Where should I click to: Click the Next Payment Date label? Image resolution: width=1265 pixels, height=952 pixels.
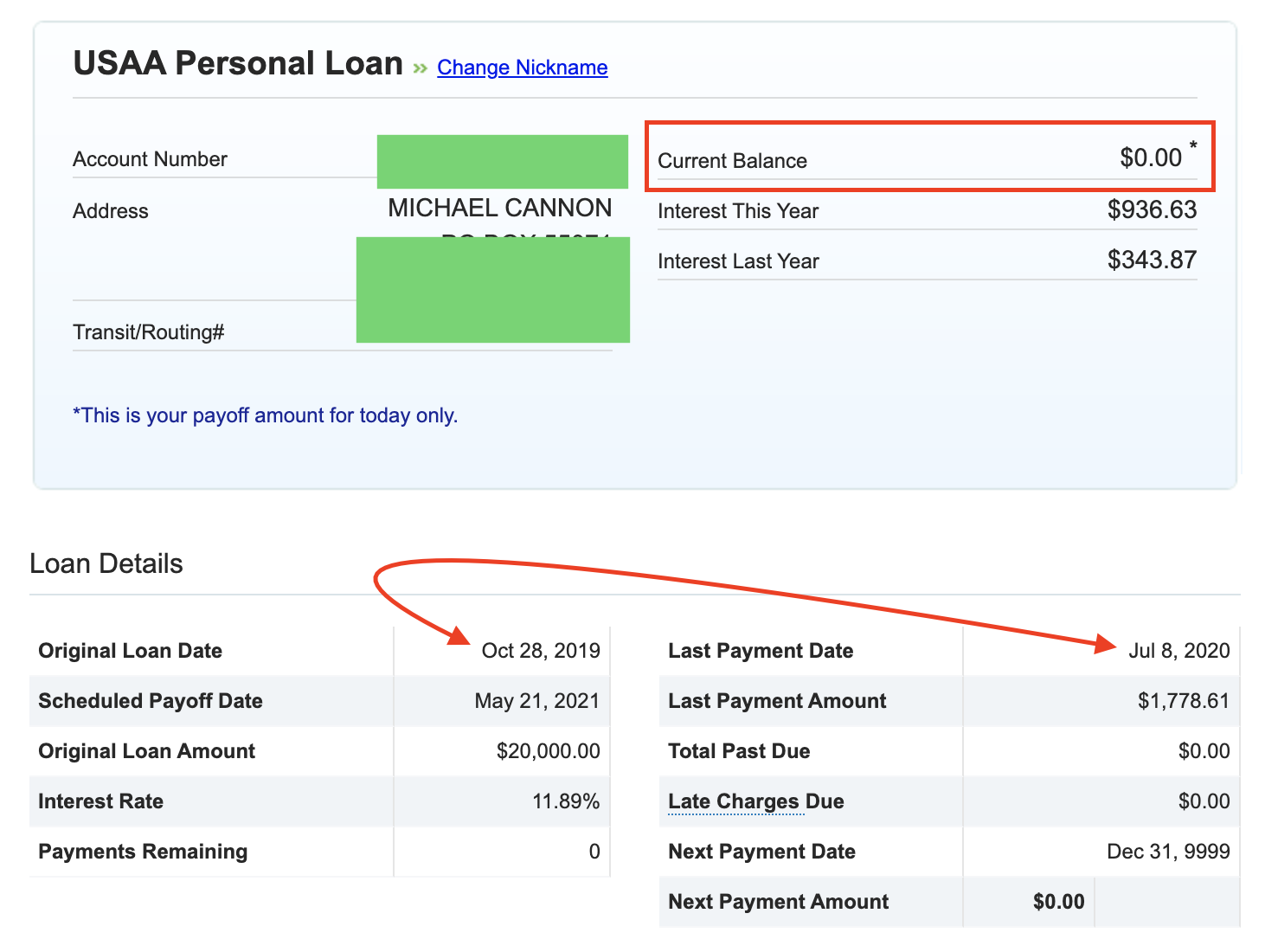pyautogui.click(x=761, y=852)
